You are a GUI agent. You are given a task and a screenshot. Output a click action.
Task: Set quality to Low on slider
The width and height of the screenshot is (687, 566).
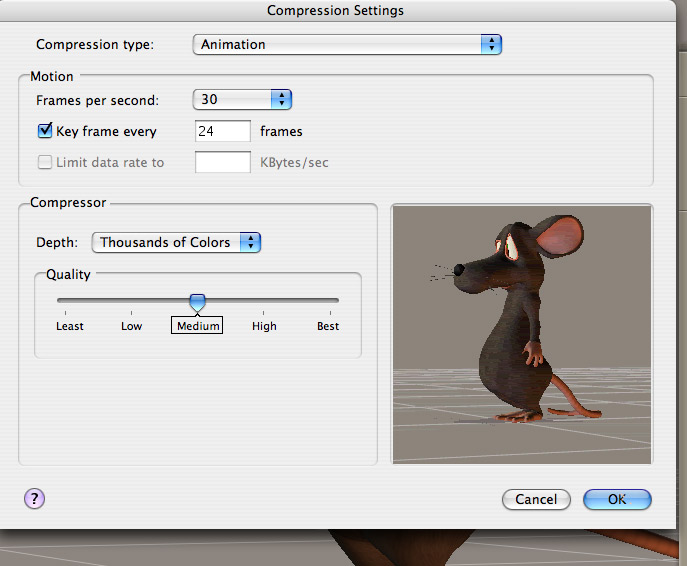coord(131,300)
